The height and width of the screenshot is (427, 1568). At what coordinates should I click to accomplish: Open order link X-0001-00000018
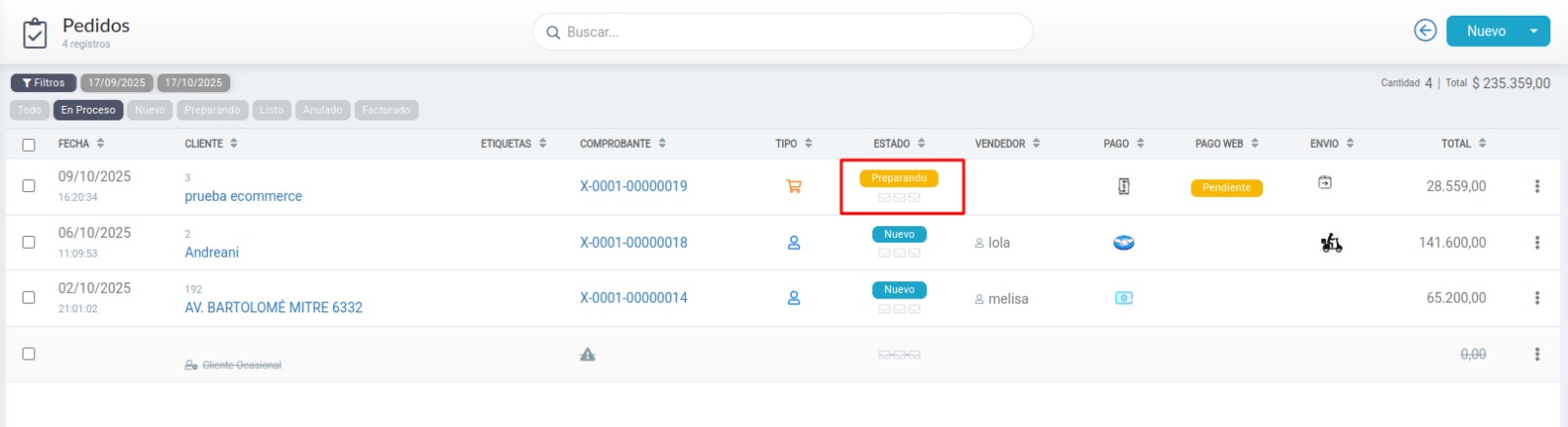[633, 243]
